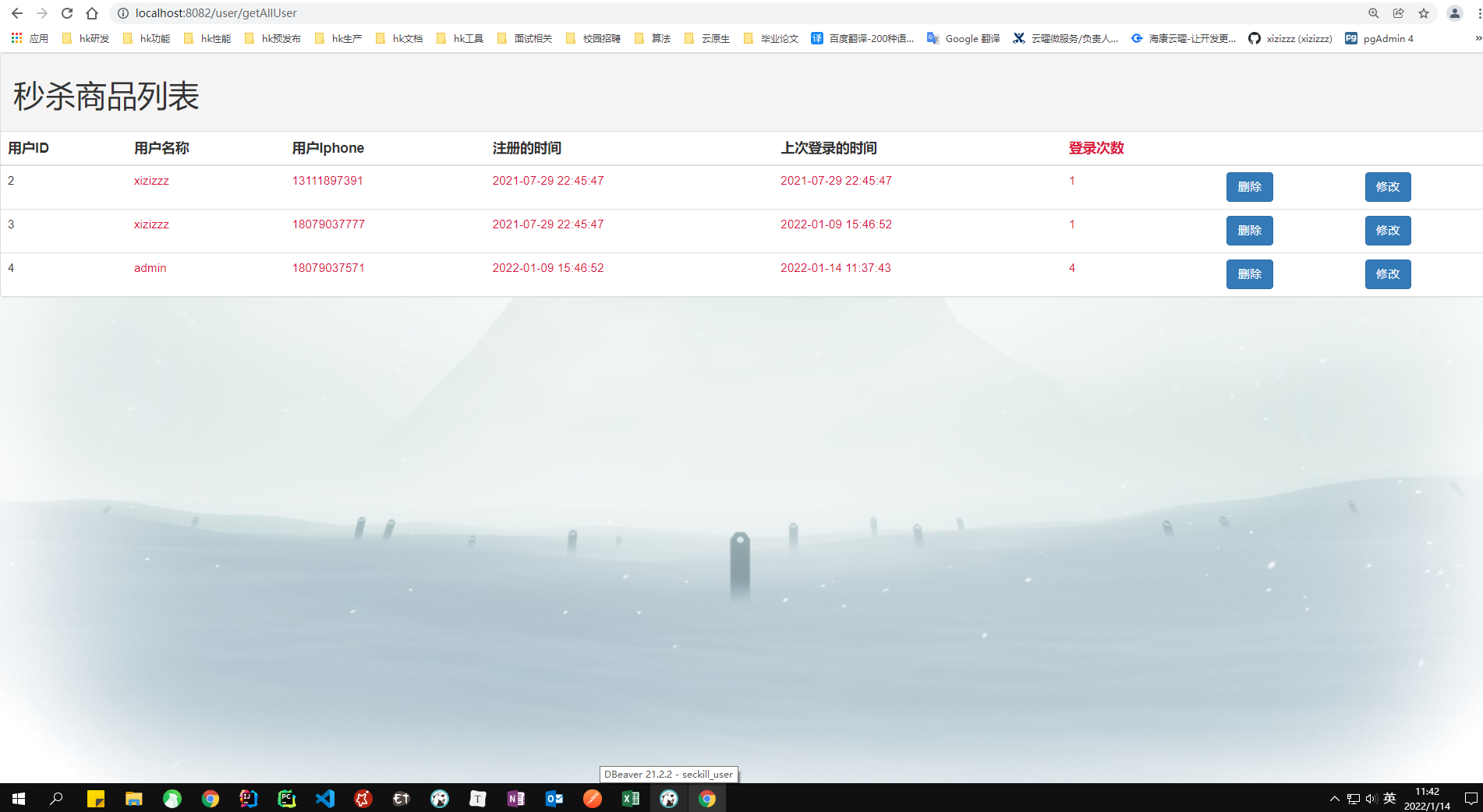1483x812 pixels.
Task: Open the hk工具 bookmark folder
Action: point(460,38)
